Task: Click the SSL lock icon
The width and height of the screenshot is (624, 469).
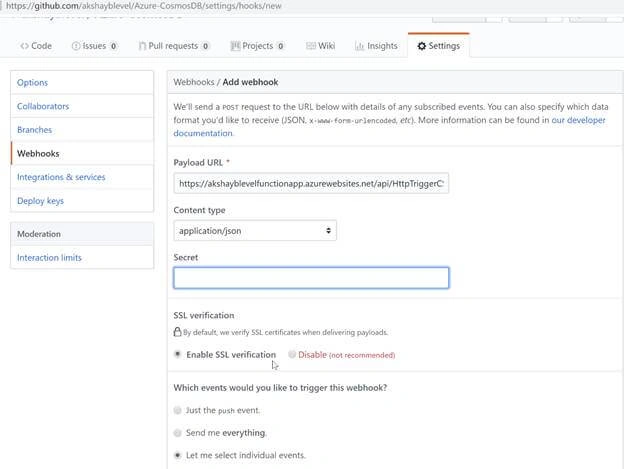Action: [x=177, y=332]
